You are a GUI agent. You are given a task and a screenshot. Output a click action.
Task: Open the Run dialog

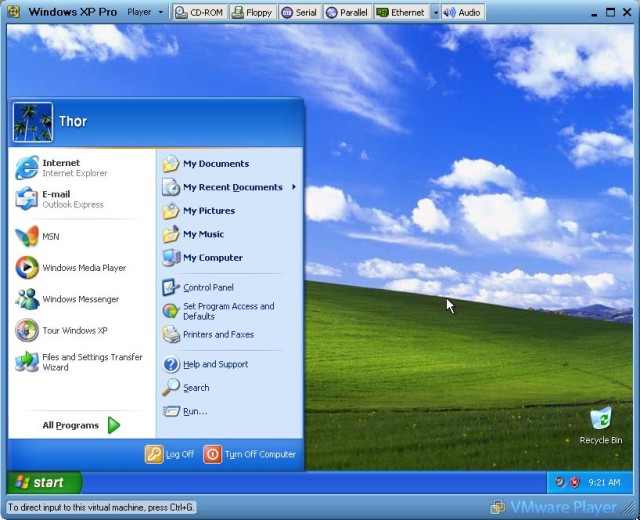click(x=185, y=411)
